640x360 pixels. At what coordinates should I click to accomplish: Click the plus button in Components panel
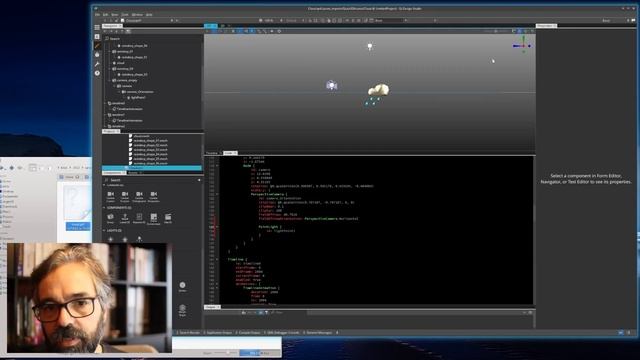[x=199, y=180]
